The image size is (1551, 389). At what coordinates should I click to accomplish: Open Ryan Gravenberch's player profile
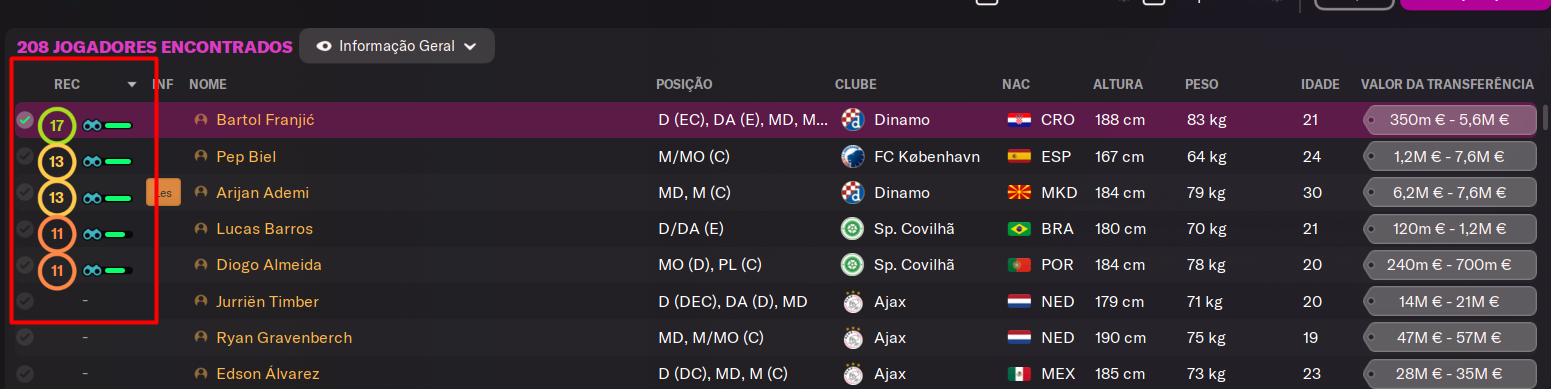pyautogui.click(x=284, y=338)
